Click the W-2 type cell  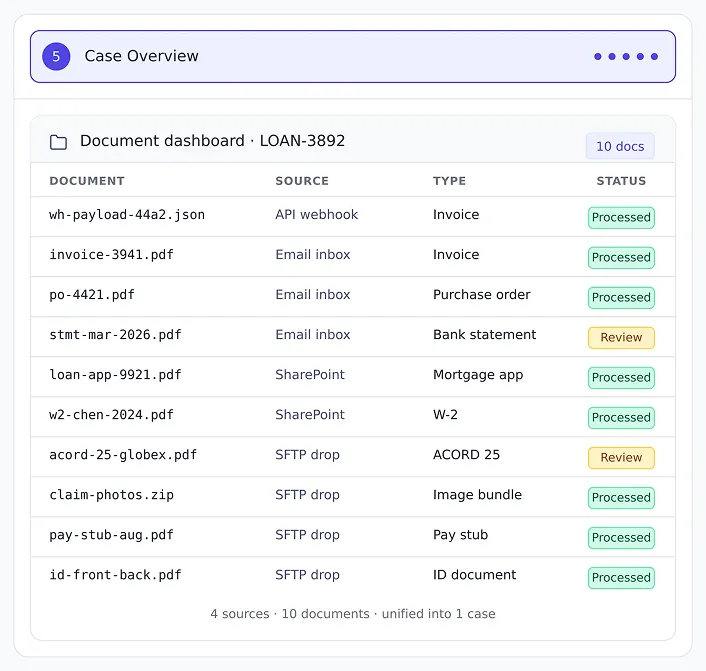tap(445, 415)
